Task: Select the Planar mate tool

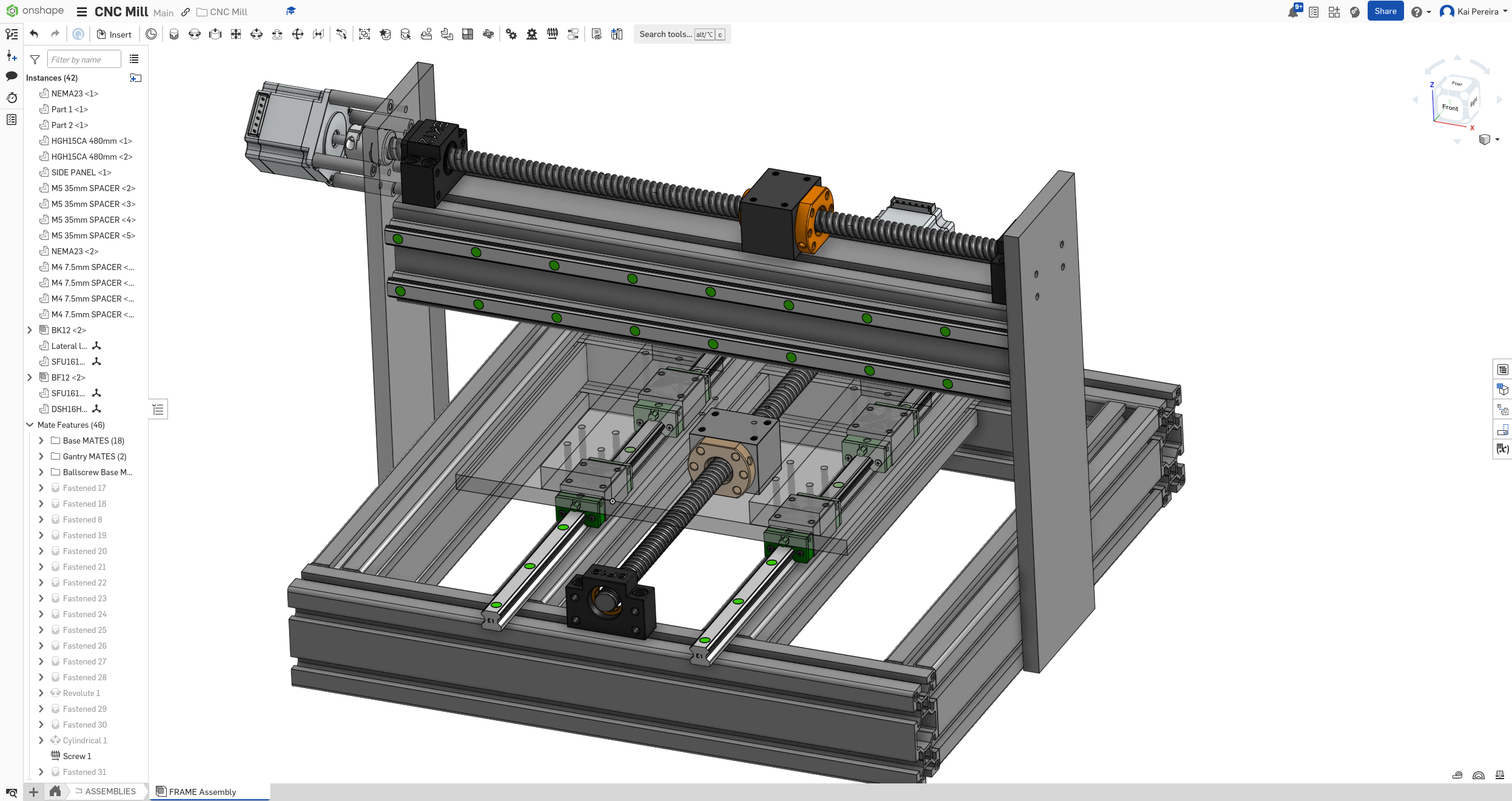Action: 236,34
